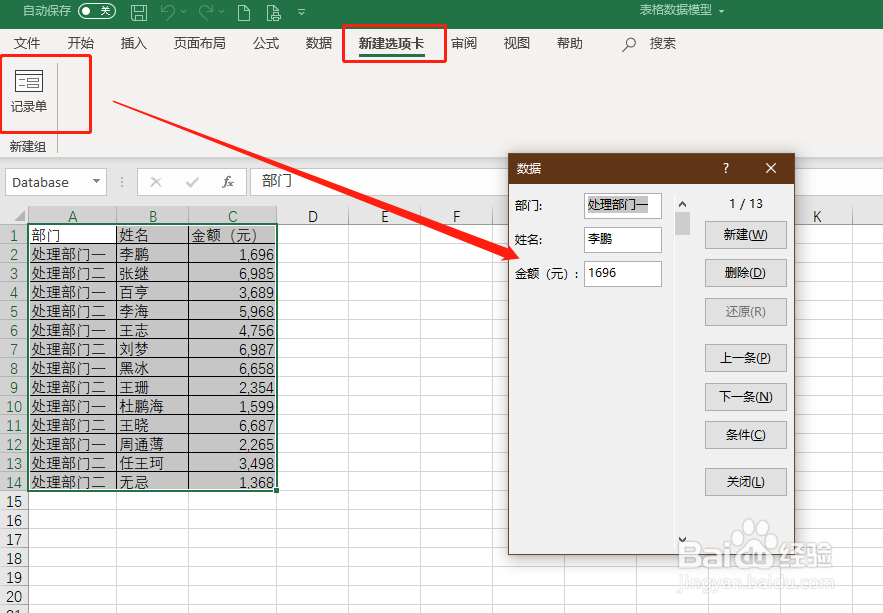This screenshot has width=883, height=613.
Task: Open the 文件 menu
Action: [x=27, y=44]
